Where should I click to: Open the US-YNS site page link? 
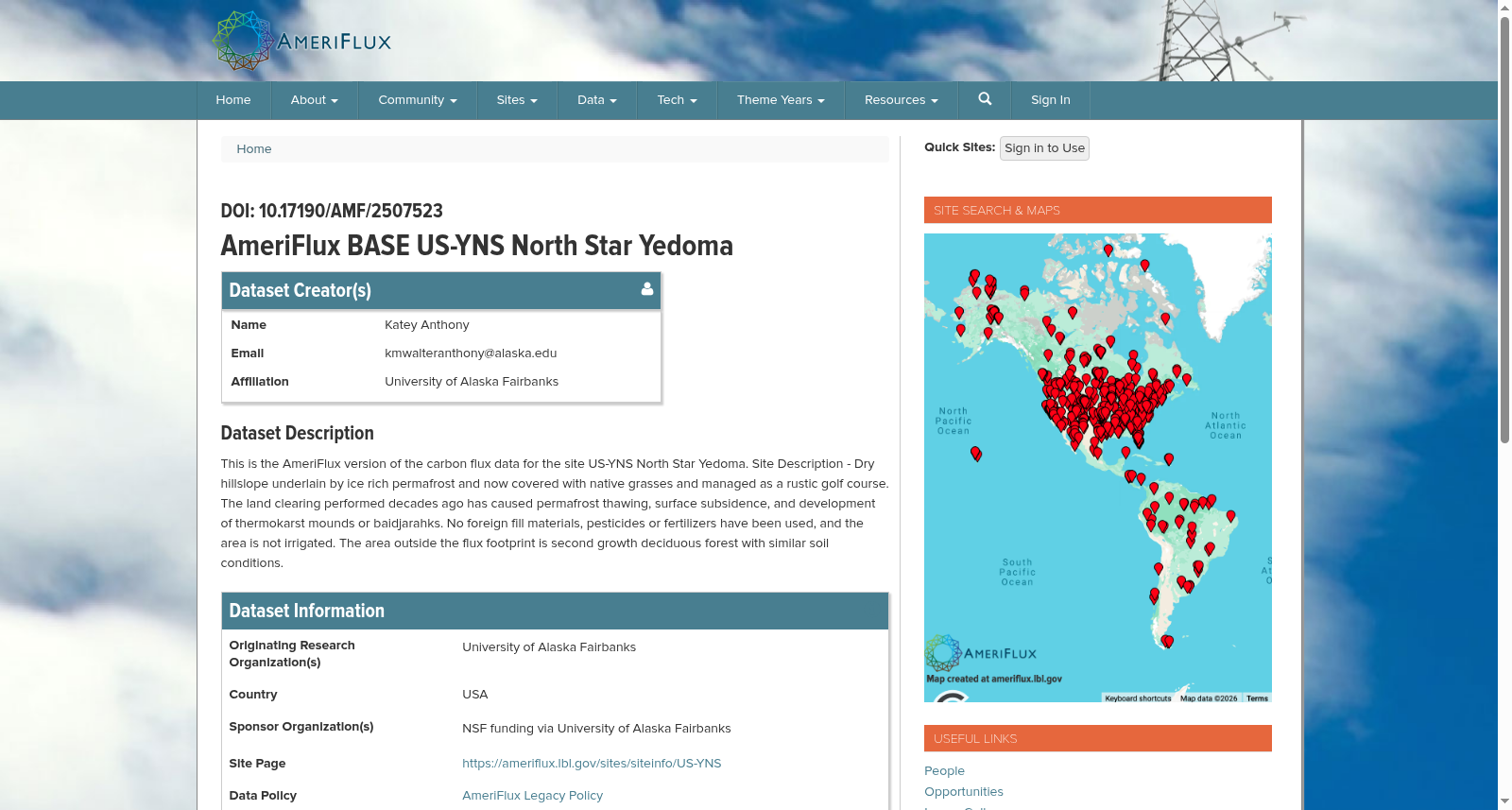coord(592,764)
